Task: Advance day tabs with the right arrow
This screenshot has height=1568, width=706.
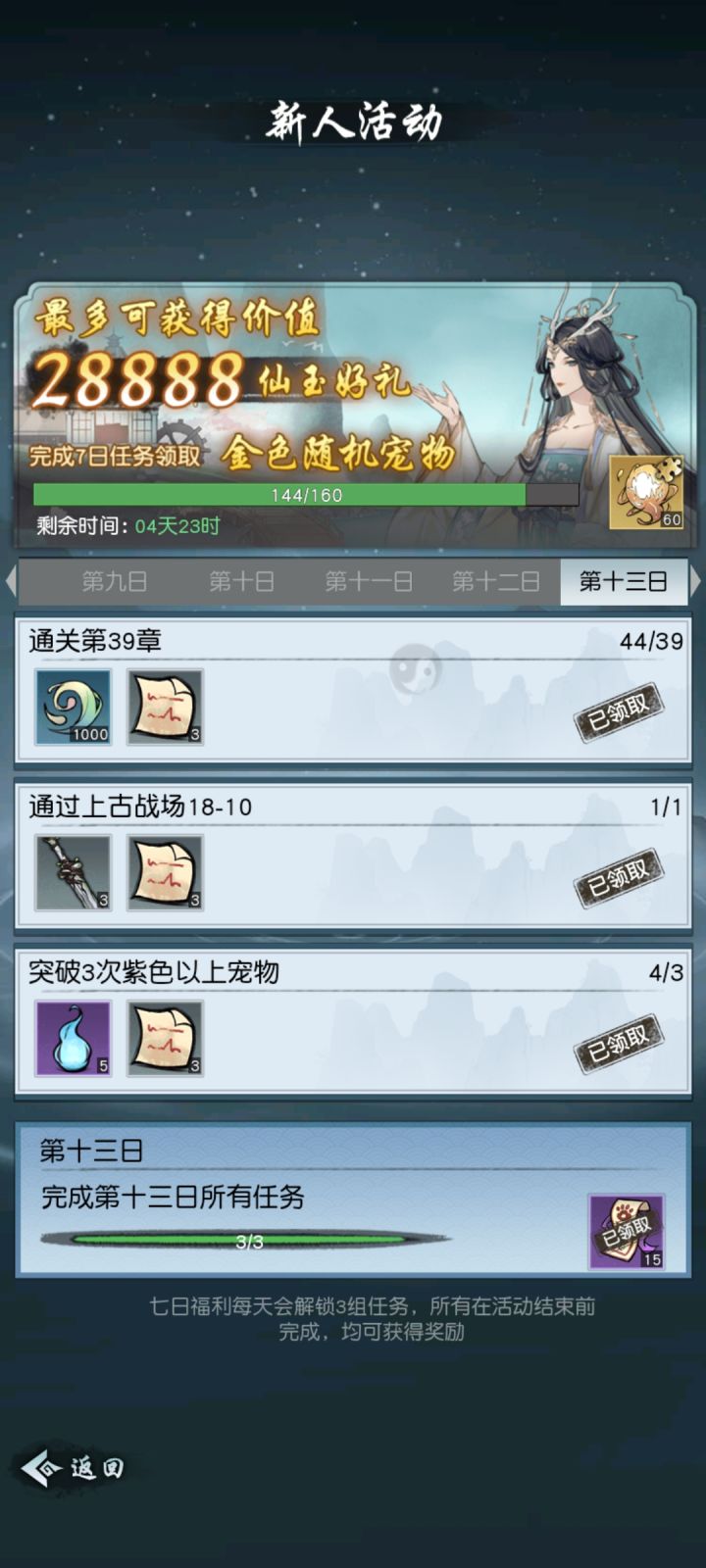Action: [x=695, y=581]
